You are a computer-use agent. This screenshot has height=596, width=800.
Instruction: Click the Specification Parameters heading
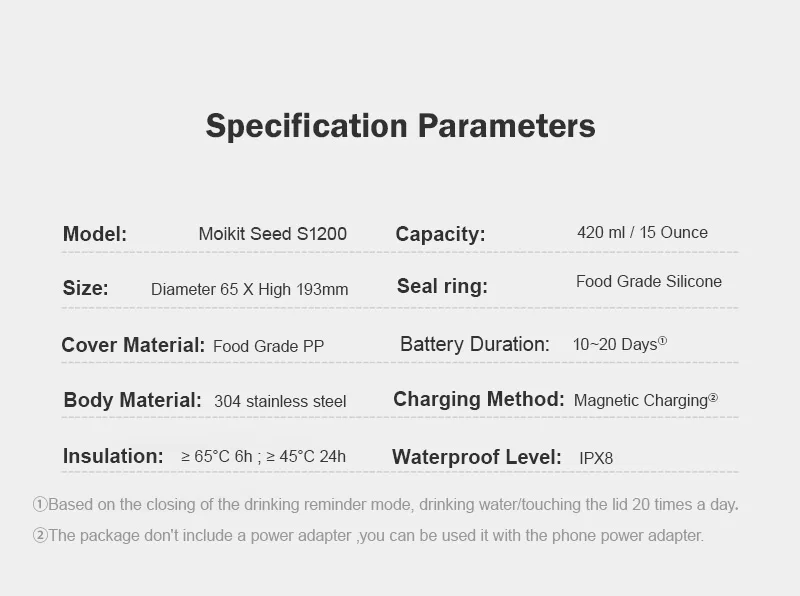click(401, 126)
